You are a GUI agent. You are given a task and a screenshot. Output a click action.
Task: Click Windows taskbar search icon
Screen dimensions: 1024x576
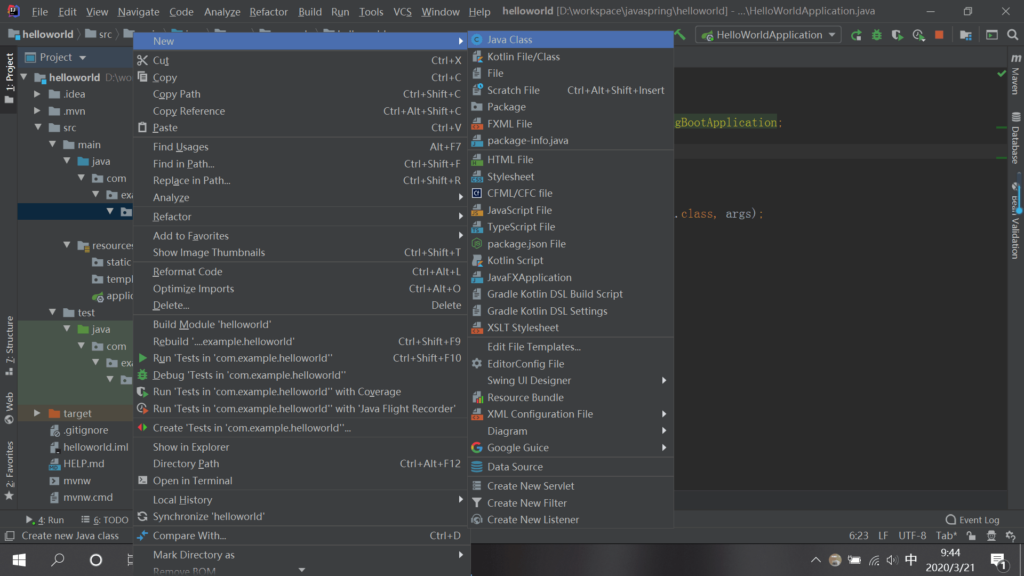[x=58, y=560]
